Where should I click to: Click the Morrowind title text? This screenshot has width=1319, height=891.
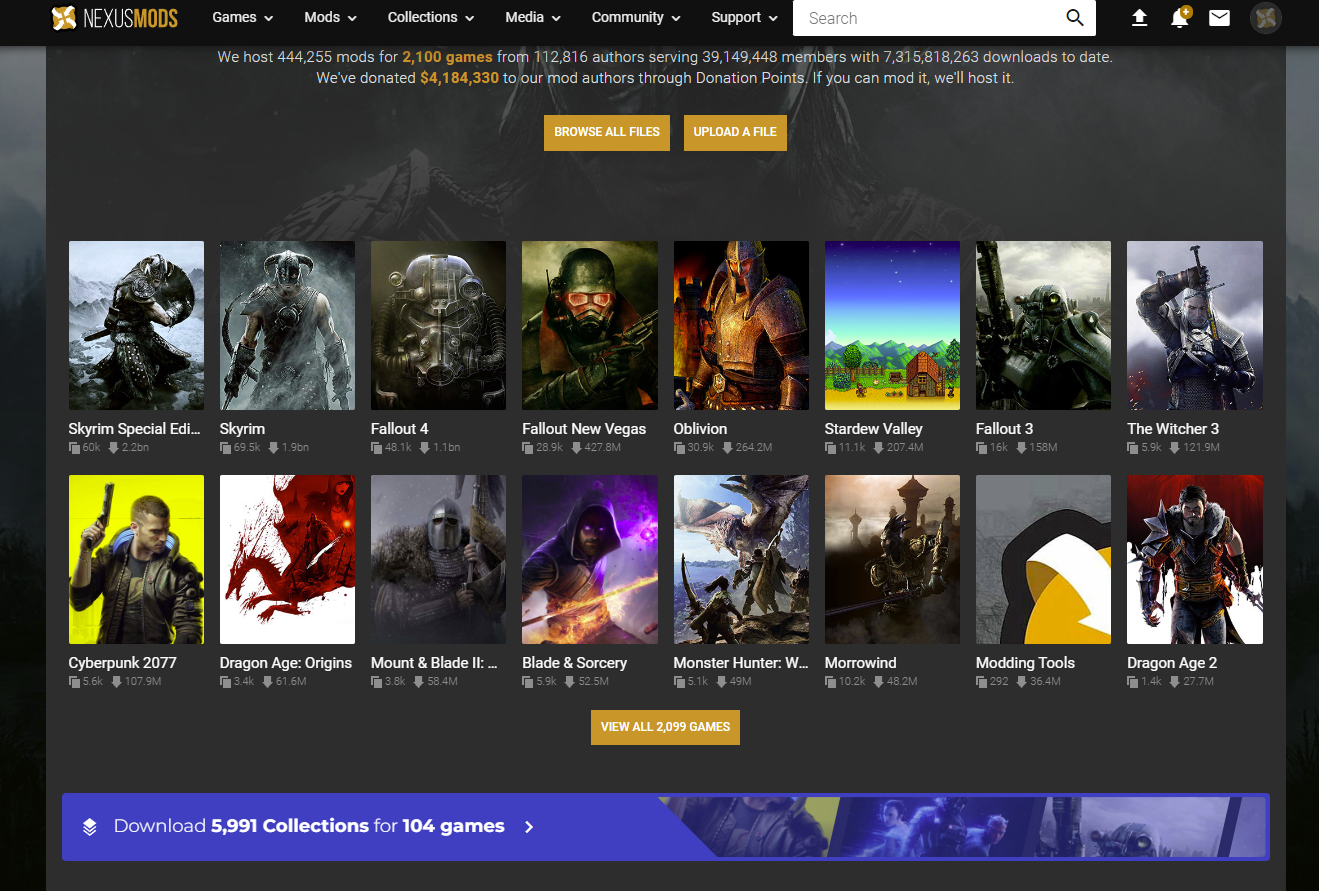[x=860, y=662]
